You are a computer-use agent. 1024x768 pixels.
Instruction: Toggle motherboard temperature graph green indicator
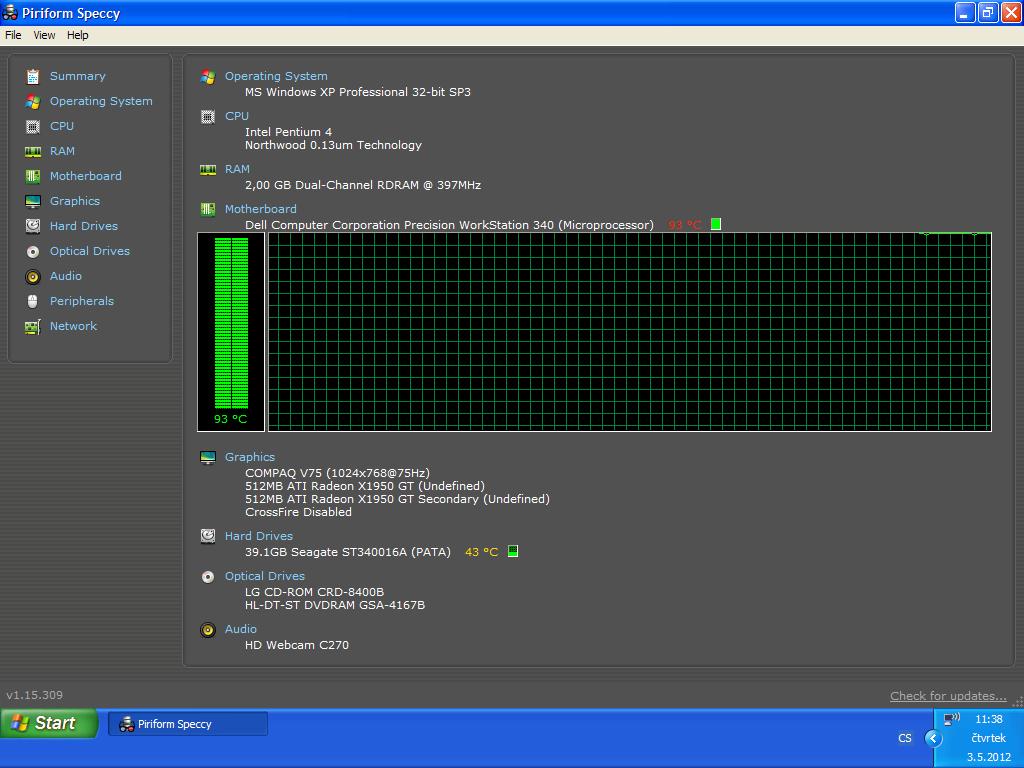pos(716,224)
